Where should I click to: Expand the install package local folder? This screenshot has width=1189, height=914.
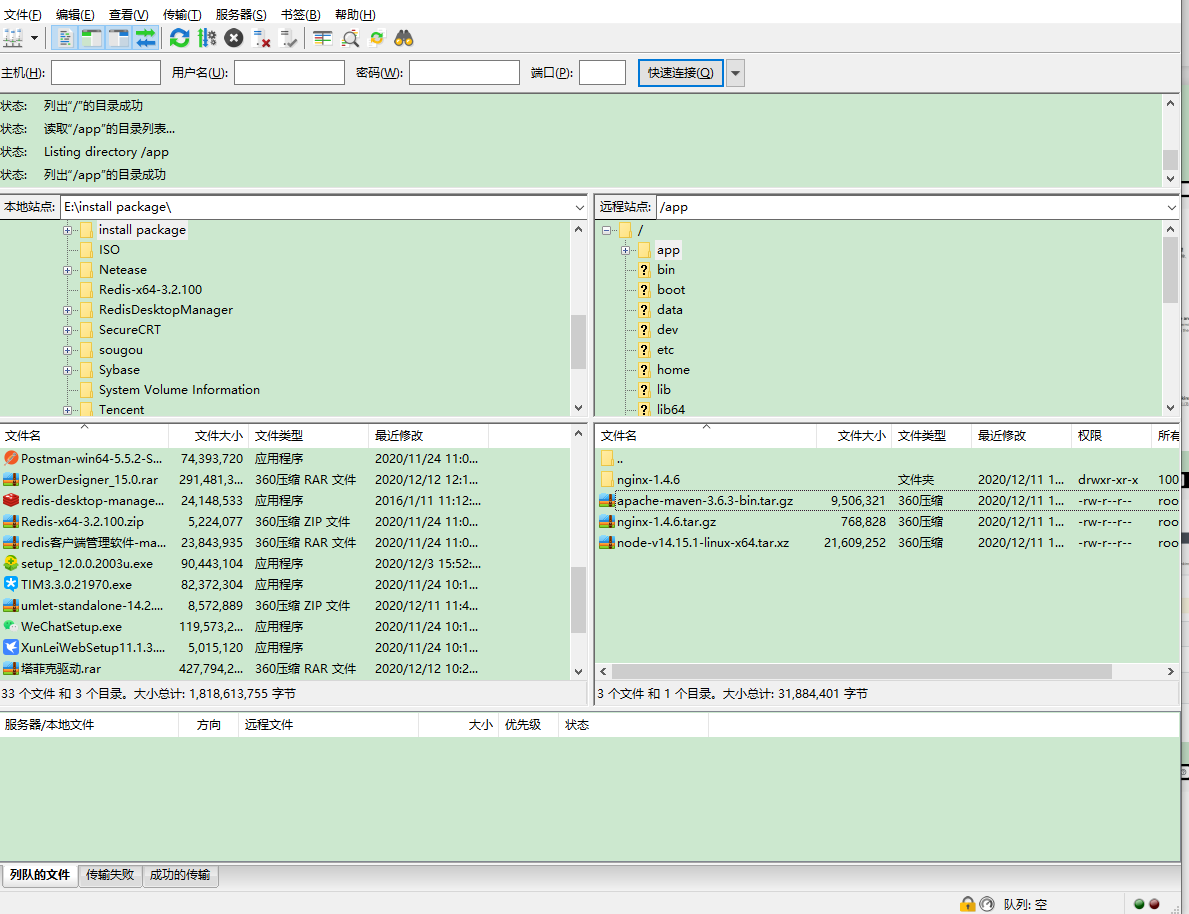67,230
